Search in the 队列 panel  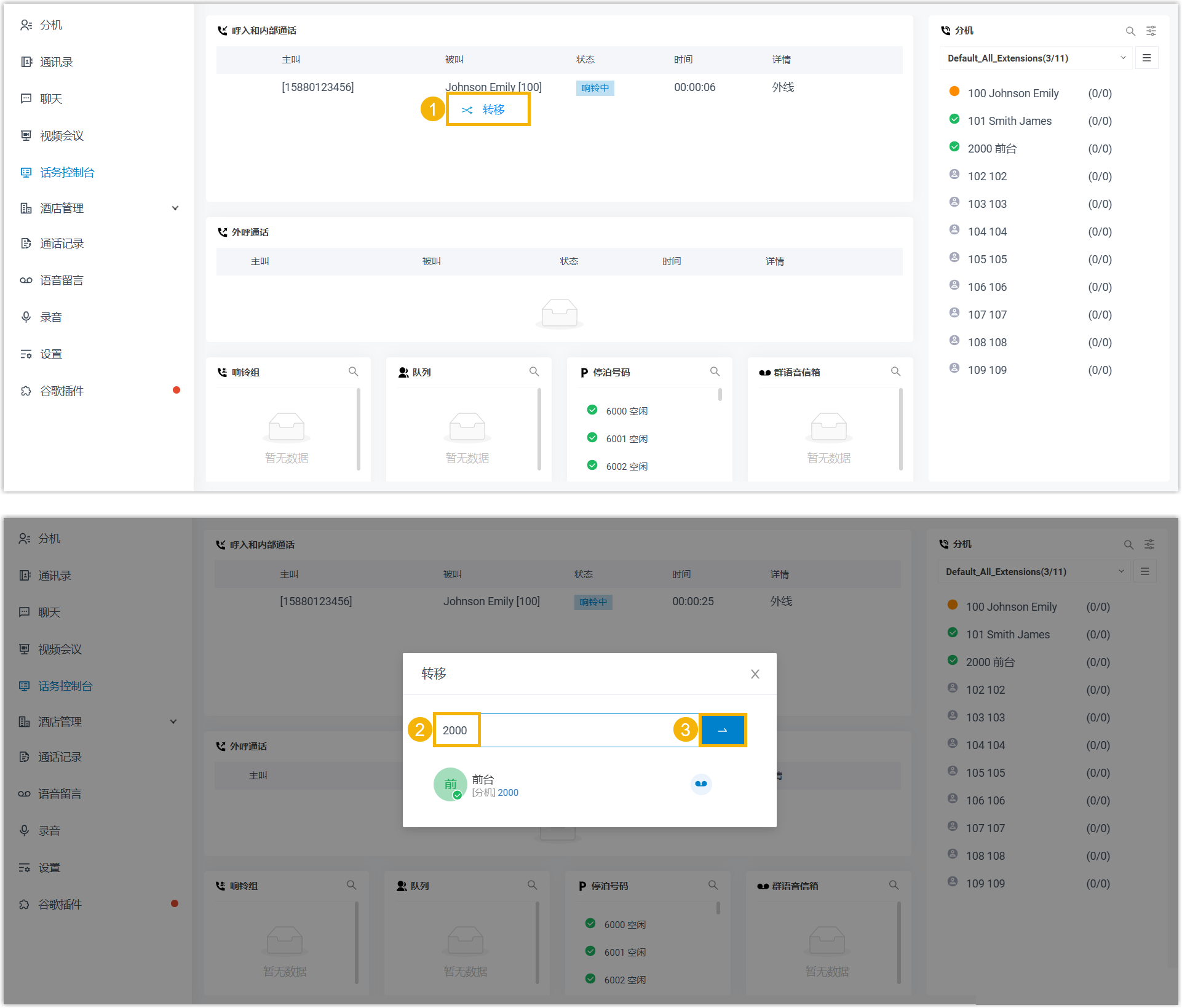[534, 372]
